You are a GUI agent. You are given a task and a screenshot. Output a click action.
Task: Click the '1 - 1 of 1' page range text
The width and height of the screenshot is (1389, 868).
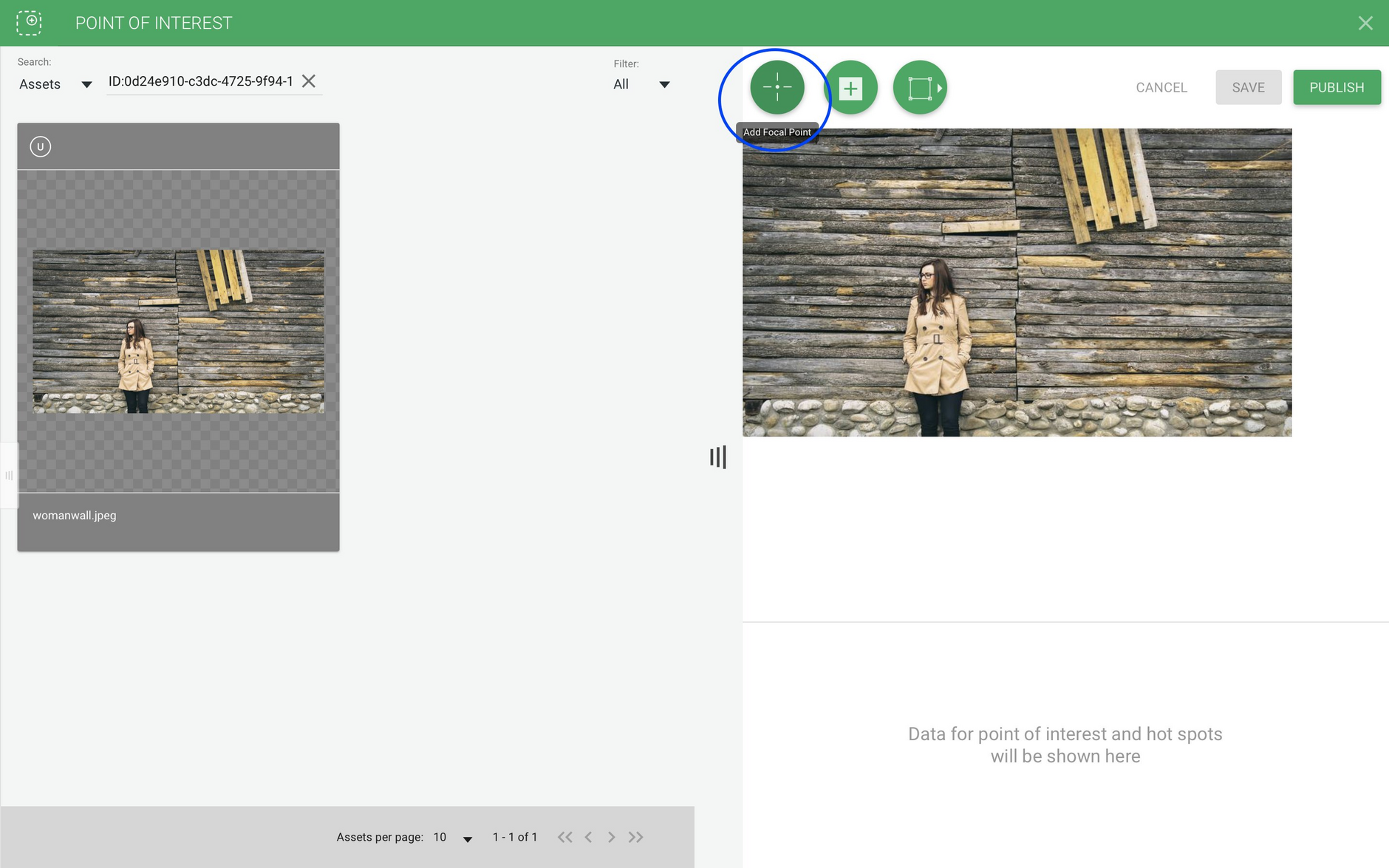coord(515,837)
